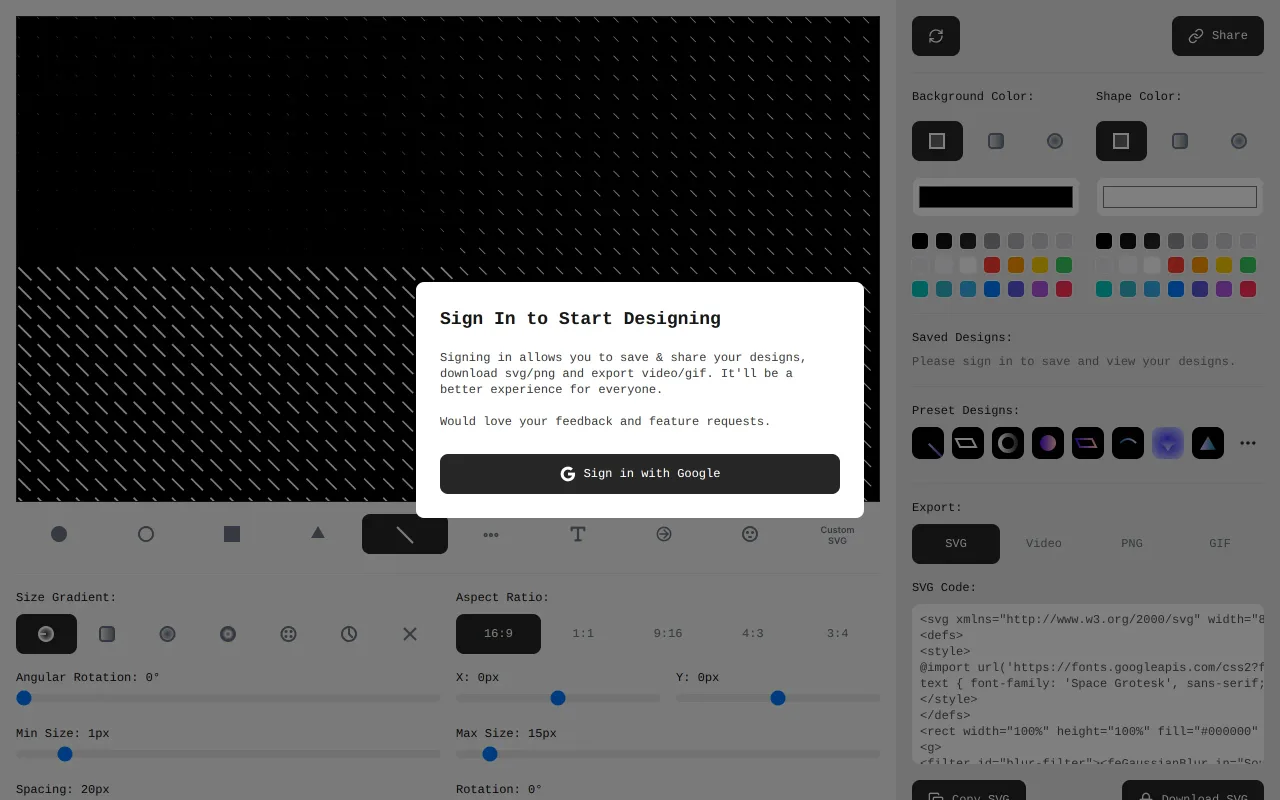Image resolution: width=1280 pixels, height=800 pixels.
Task: Select the emoji face shape tool
Action: [750, 534]
